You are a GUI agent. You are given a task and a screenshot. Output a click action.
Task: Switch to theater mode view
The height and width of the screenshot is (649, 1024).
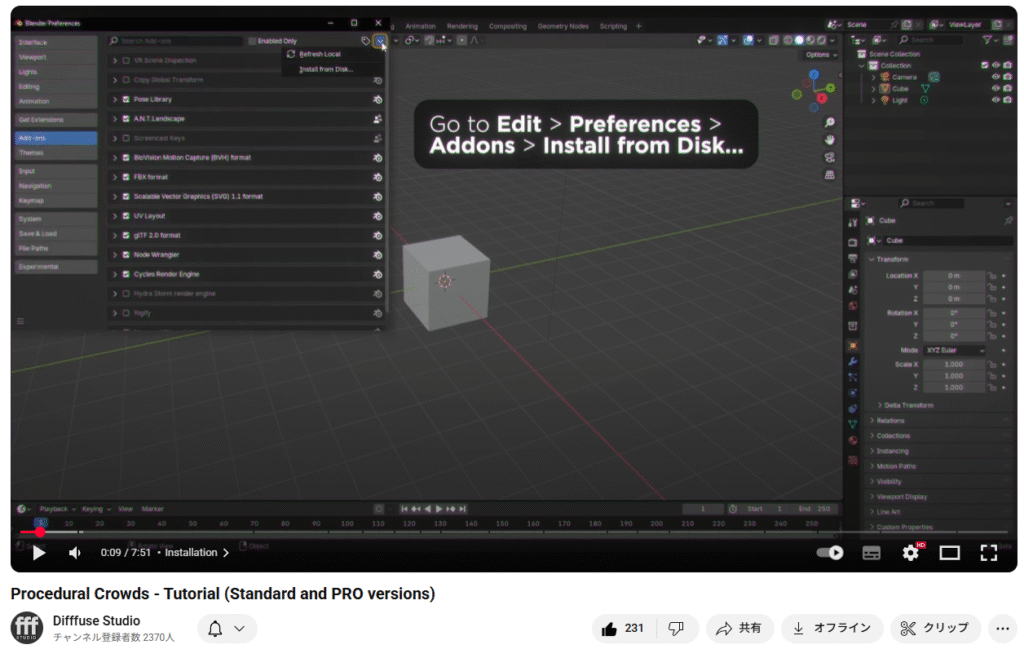pyautogui.click(x=949, y=552)
